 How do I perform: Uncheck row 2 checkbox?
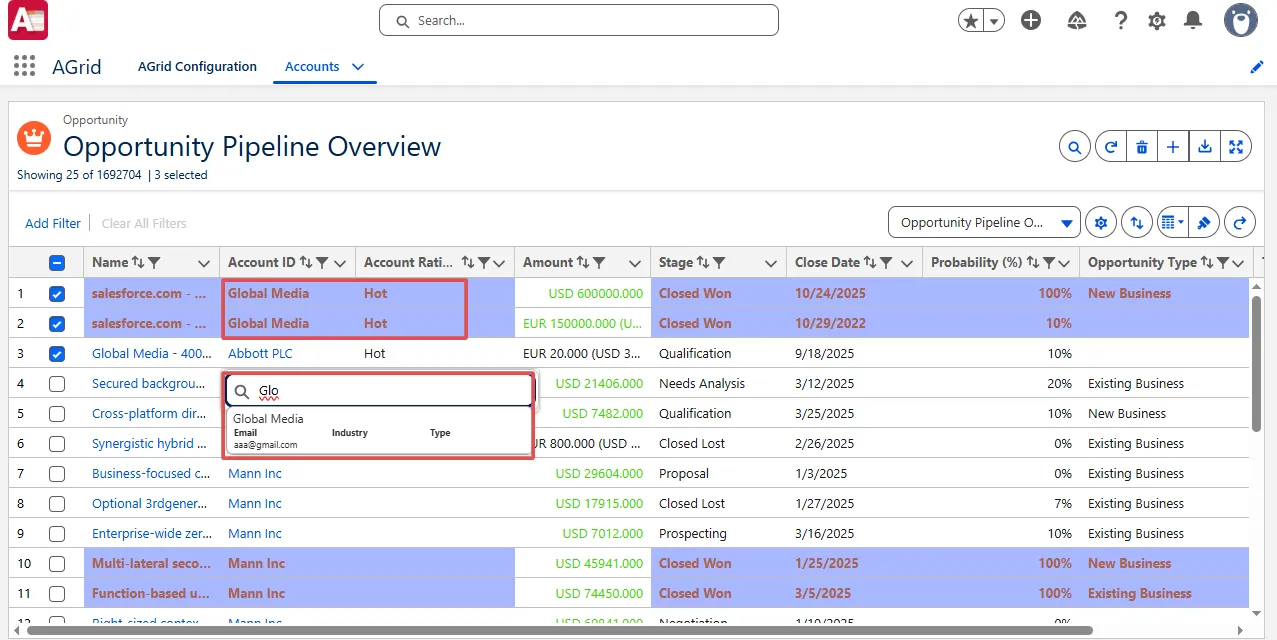(57, 324)
